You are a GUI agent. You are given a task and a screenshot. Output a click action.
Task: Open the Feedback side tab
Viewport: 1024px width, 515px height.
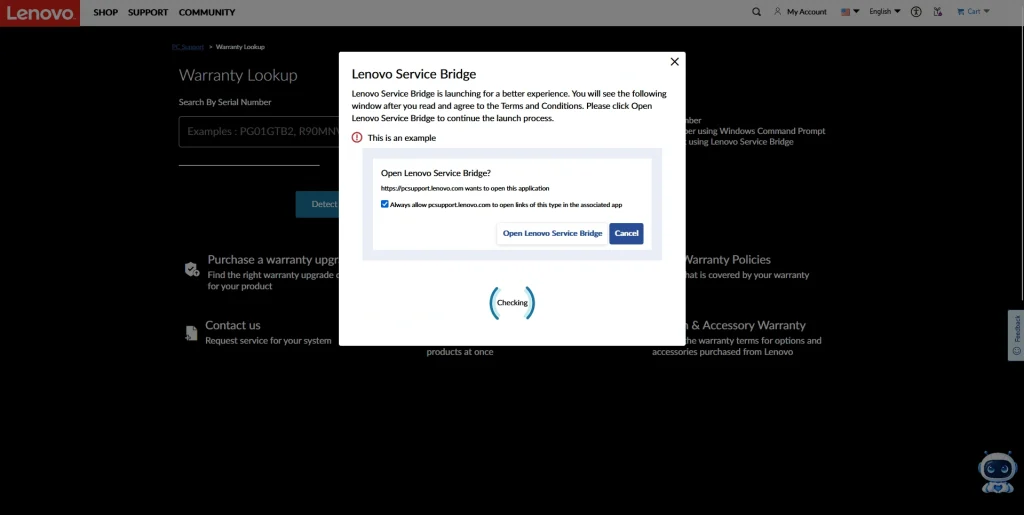point(1016,335)
